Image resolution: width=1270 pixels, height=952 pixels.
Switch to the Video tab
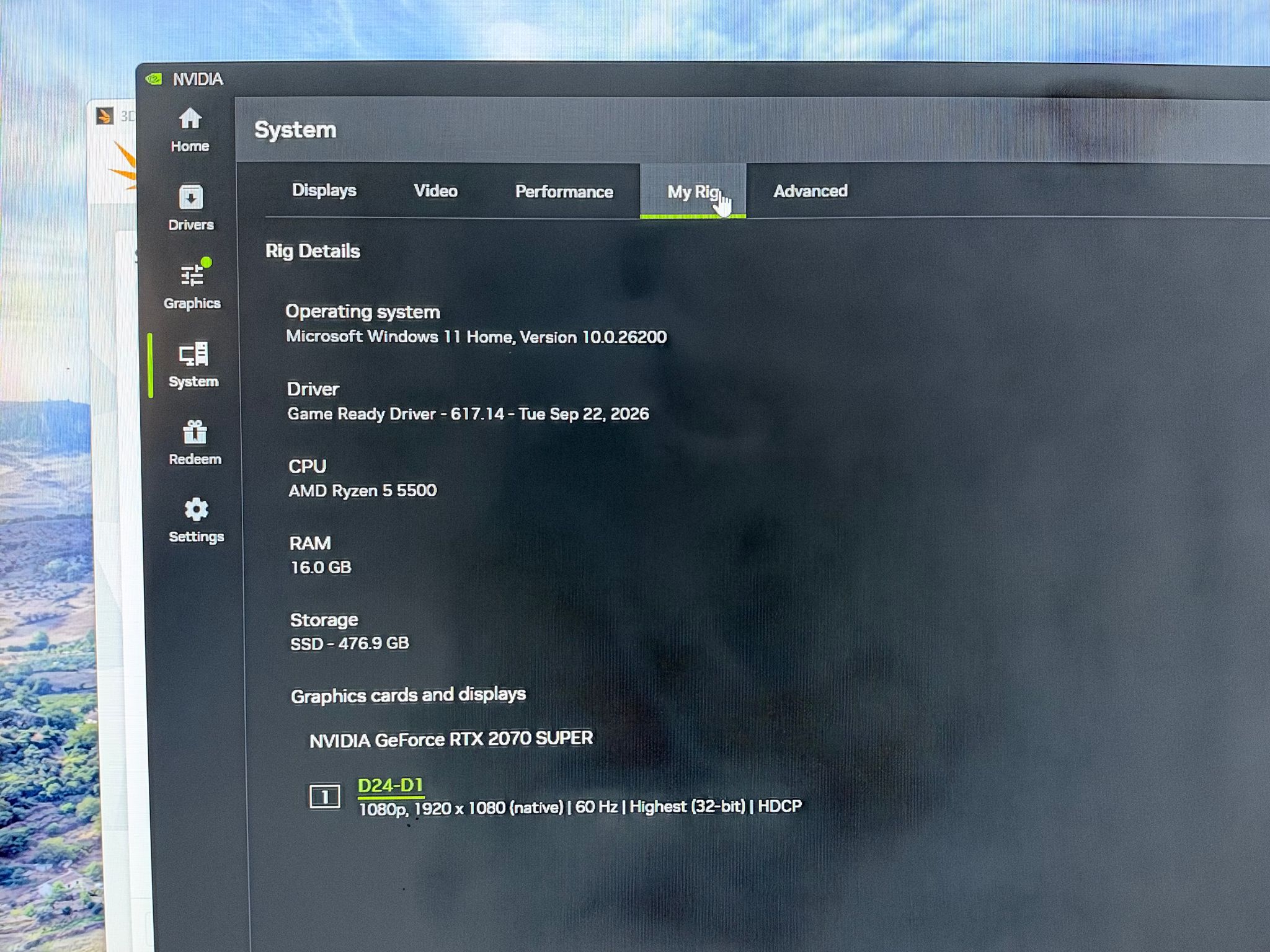click(436, 191)
